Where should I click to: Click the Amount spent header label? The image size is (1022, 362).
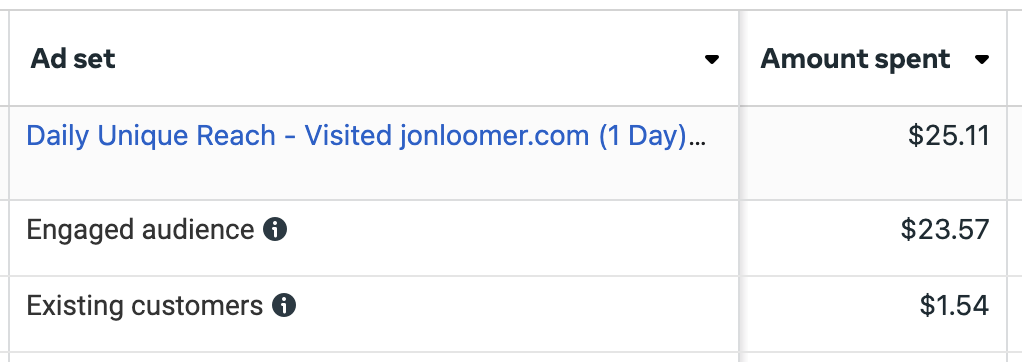855,60
